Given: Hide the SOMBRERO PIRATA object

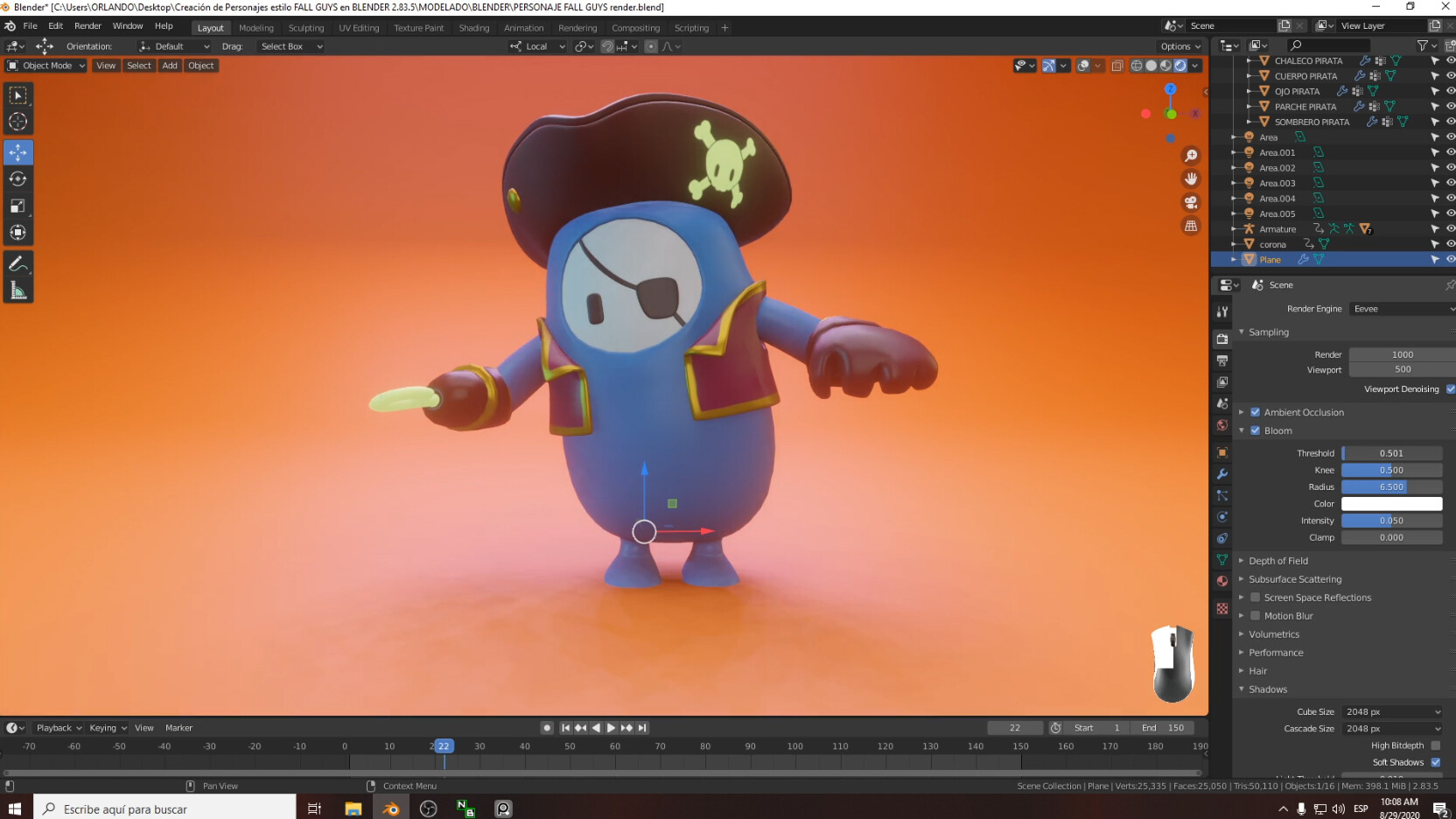Looking at the screenshot, I should (x=1450, y=122).
